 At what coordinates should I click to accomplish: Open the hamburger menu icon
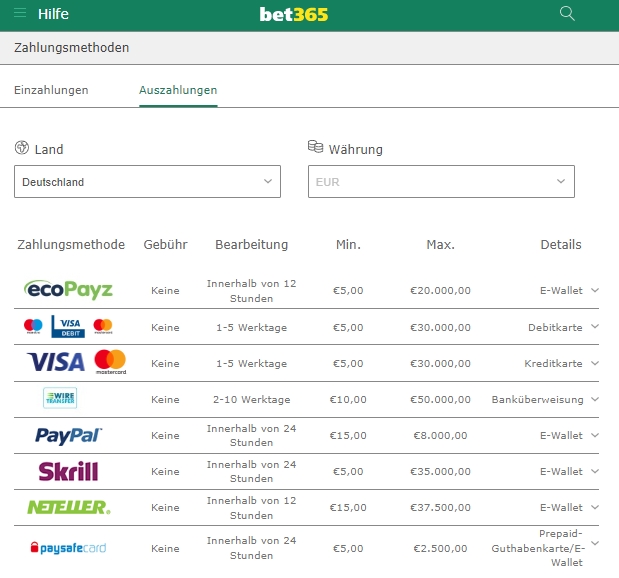click(x=20, y=13)
